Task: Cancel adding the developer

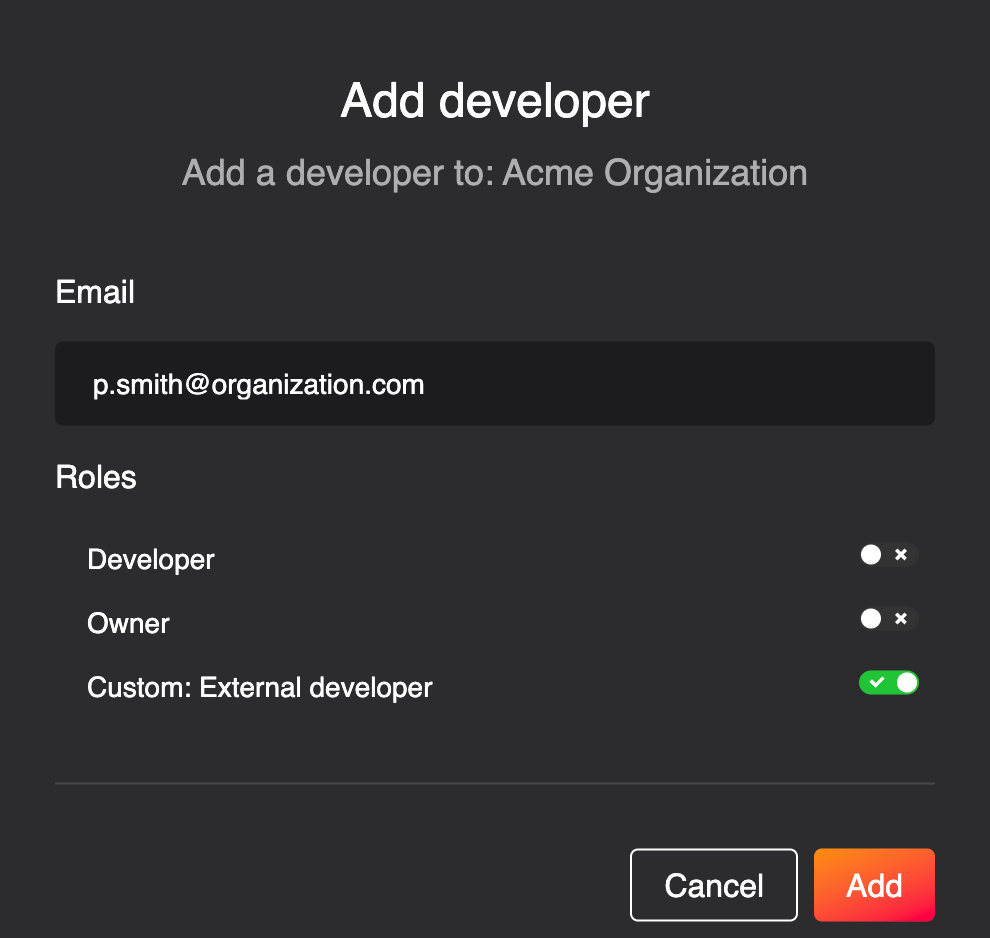Action: 713,885
